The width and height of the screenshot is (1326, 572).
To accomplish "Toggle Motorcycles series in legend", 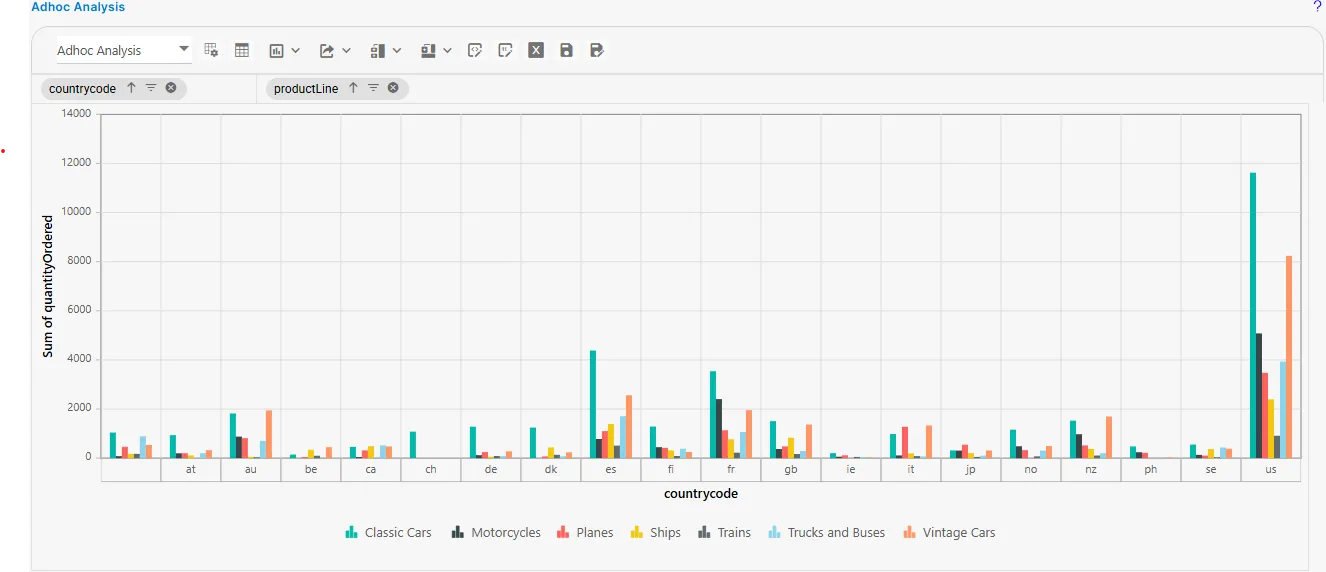I will (496, 533).
